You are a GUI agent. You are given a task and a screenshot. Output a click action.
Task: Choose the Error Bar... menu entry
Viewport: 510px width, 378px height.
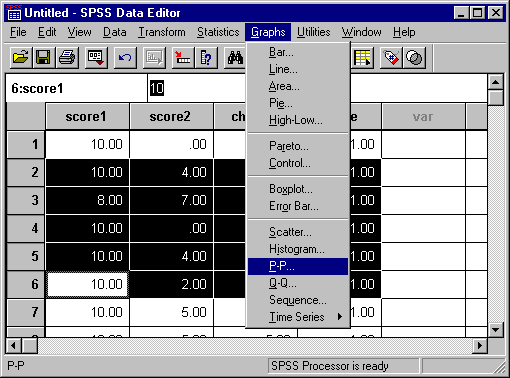click(298, 206)
